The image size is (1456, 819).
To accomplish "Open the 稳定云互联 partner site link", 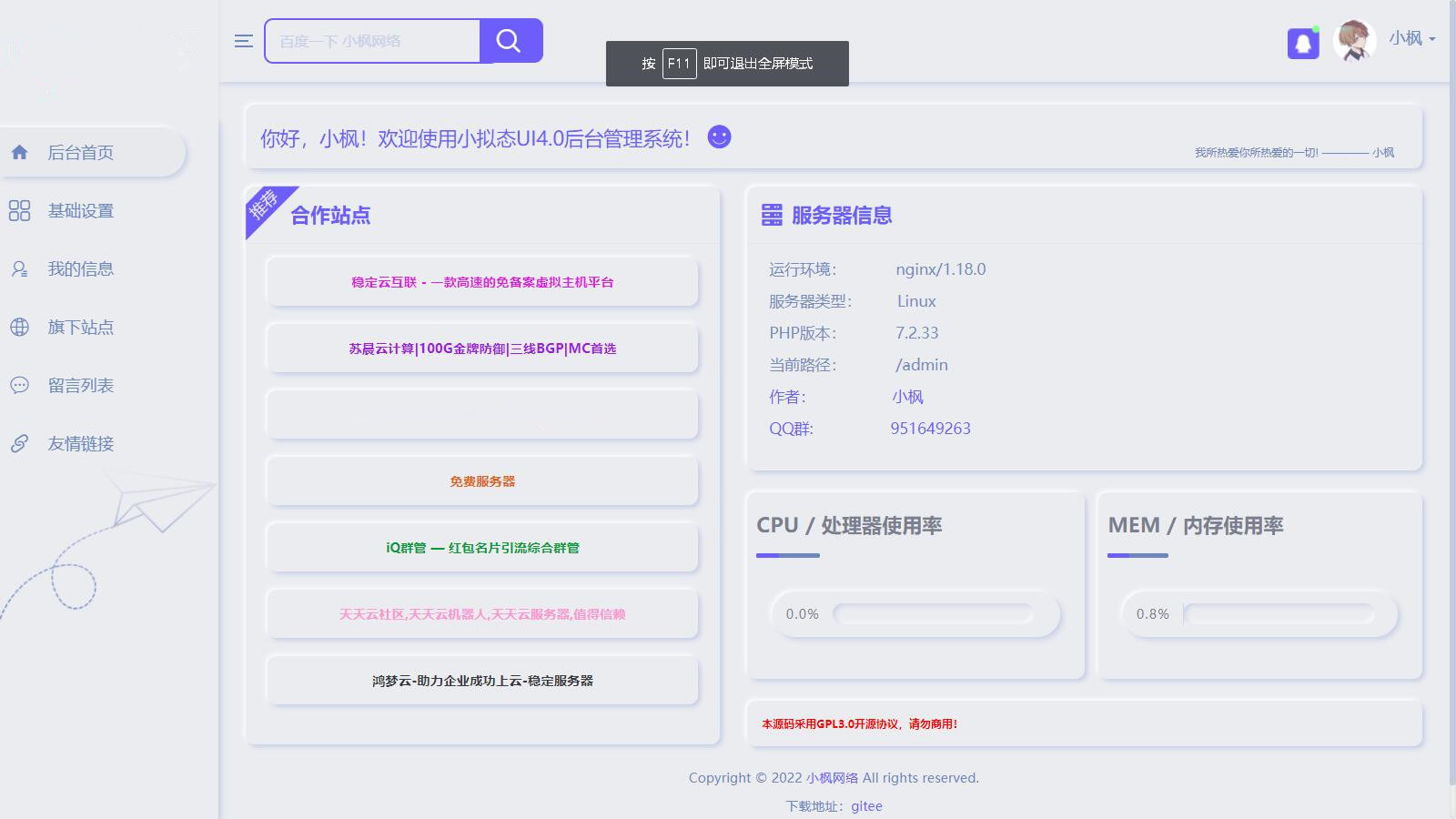I will (482, 282).
